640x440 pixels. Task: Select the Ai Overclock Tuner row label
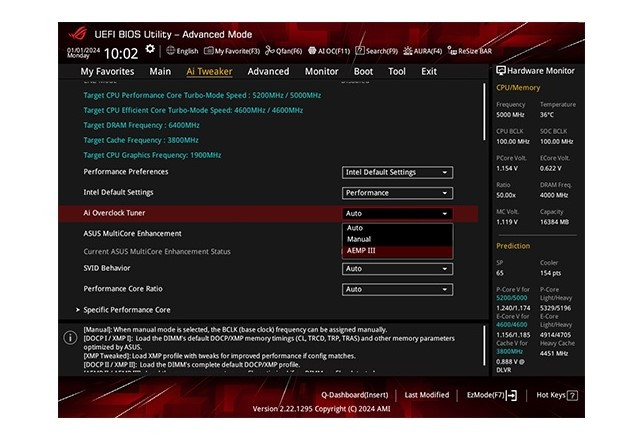click(114, 213)
